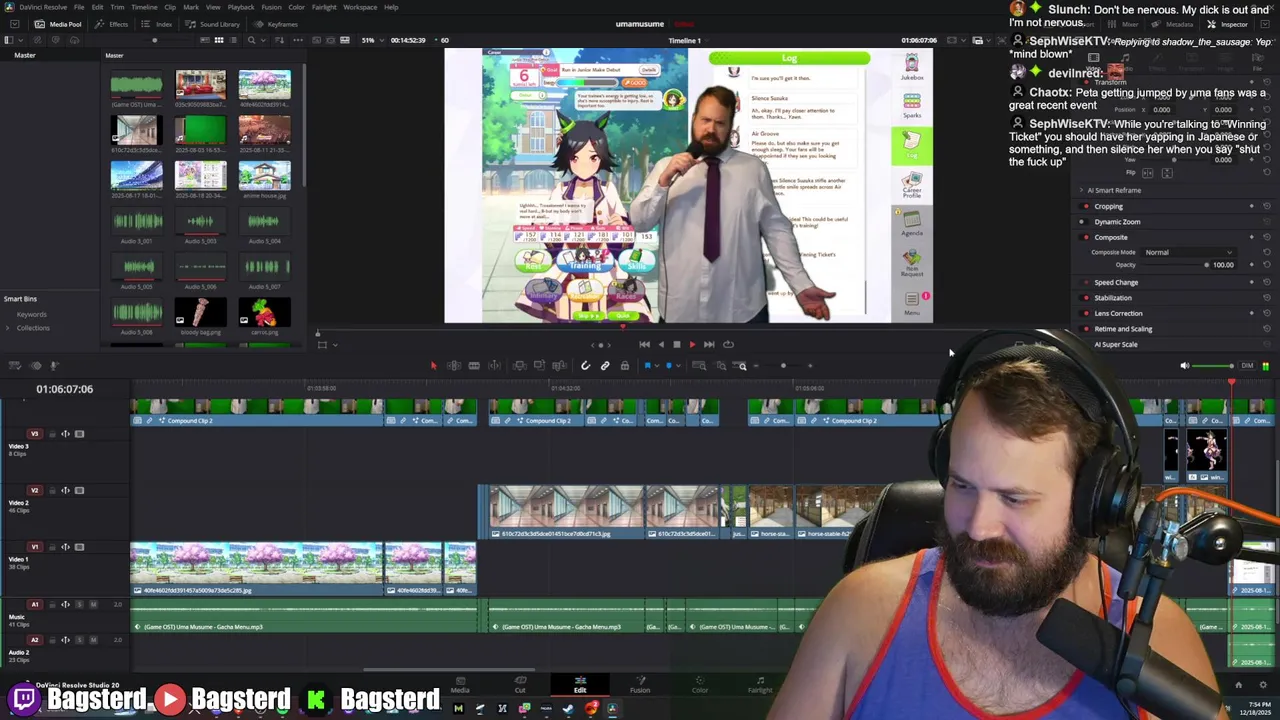Click the Stop playback button
The image size is (1280, 720).
[x=676, y=344]
